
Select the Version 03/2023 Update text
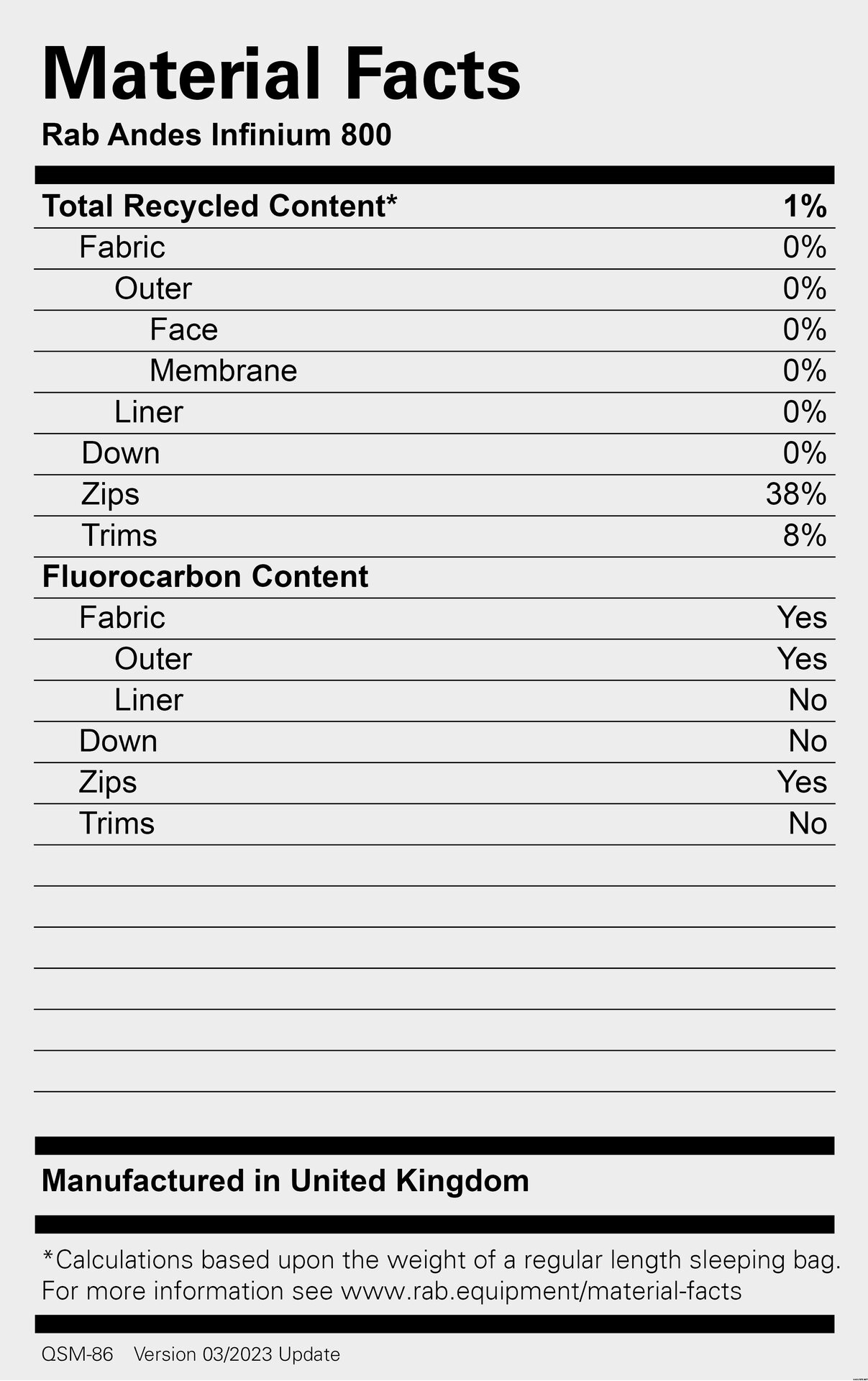(x=237, y=1354)
